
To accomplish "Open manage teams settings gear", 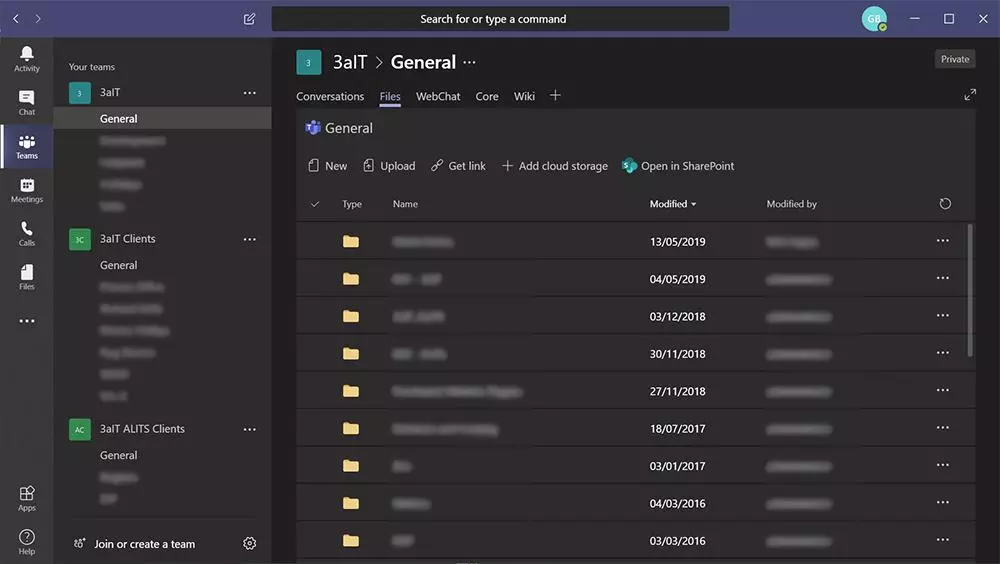I will (249, 544).
